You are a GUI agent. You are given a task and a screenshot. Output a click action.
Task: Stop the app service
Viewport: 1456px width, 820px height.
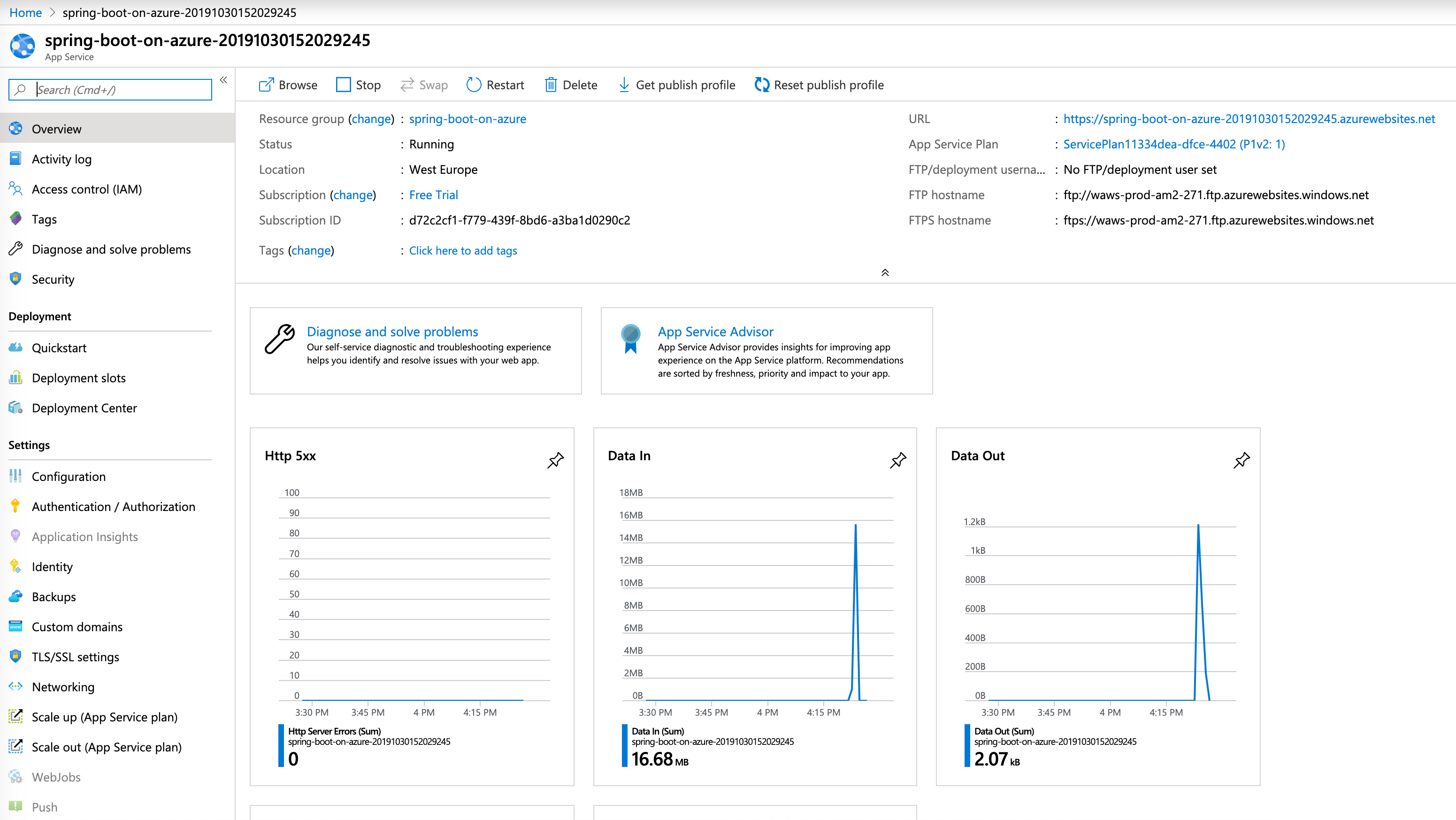point(358,85)
